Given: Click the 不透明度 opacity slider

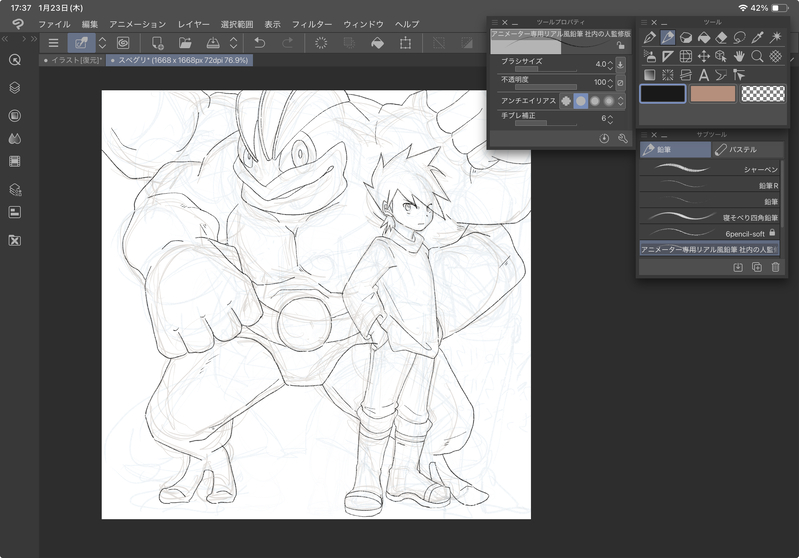Looking at the screenshot, I should coord(545,87).
